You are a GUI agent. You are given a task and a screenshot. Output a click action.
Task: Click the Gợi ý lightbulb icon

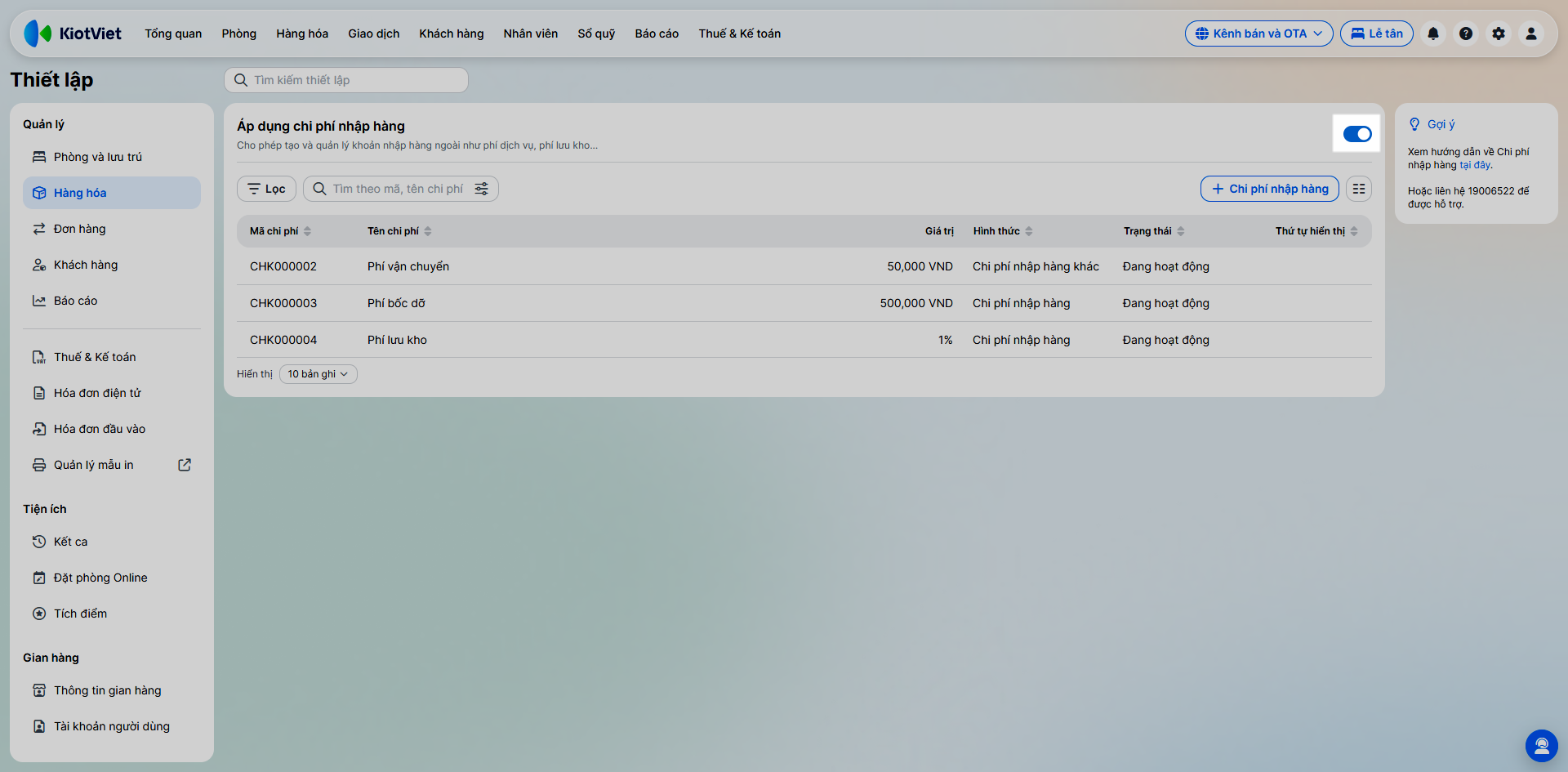pos(1414,124)
